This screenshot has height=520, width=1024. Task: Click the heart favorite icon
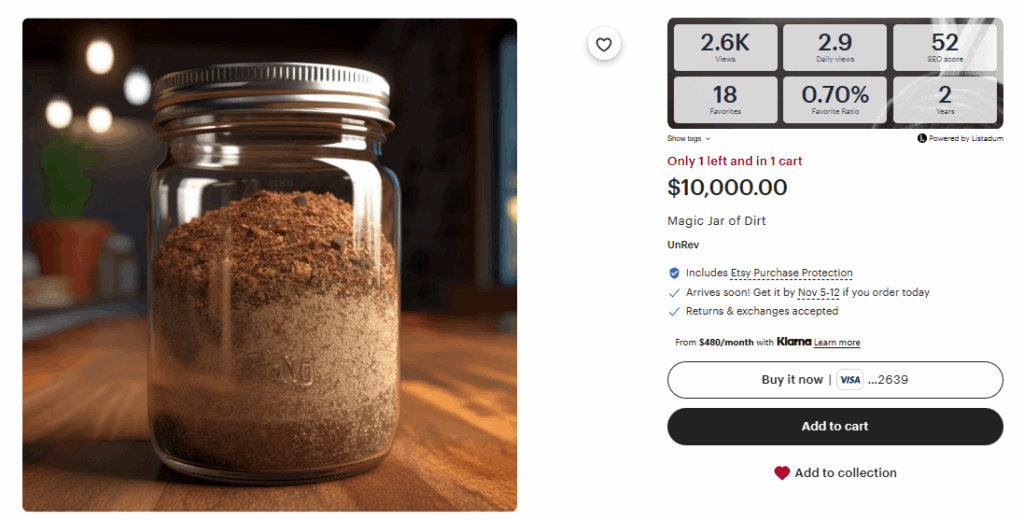(604, 44)
